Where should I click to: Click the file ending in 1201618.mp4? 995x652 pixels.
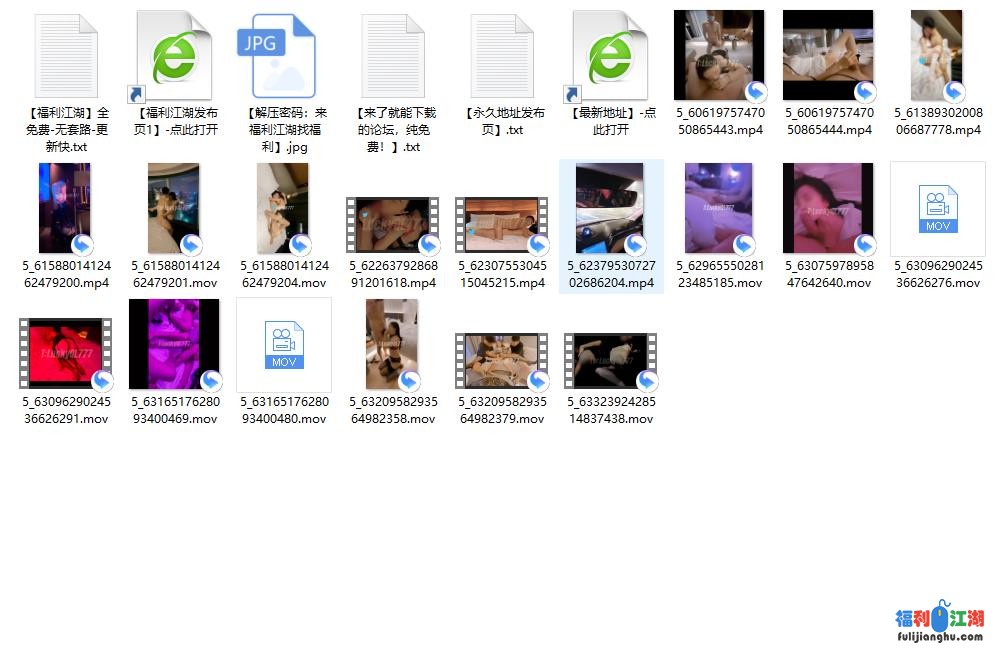click(x=392, y=225)
